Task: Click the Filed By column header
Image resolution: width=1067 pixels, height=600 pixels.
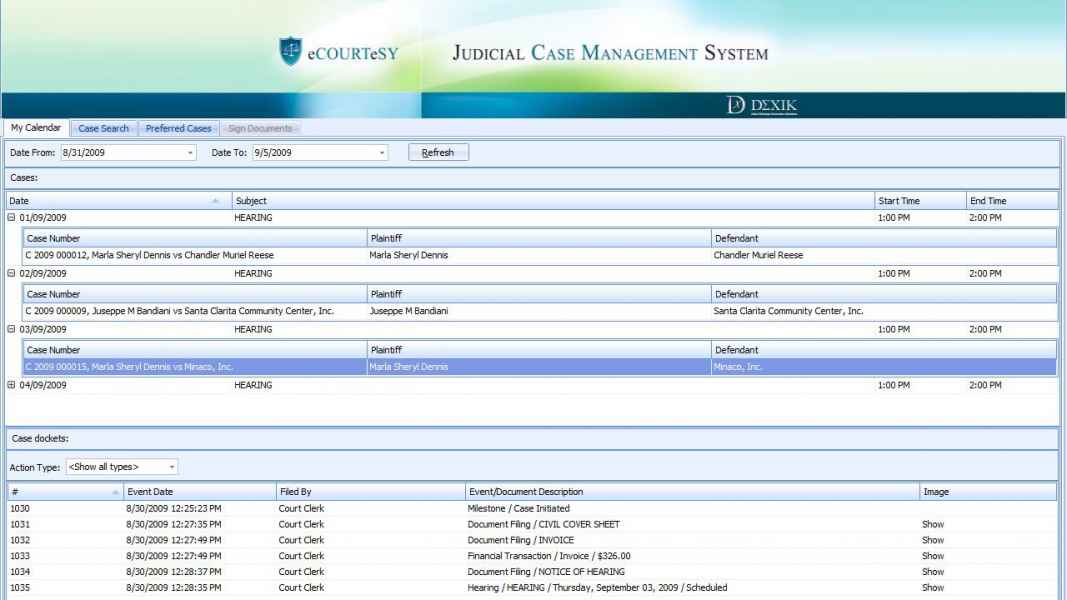Action: (370, 492)
